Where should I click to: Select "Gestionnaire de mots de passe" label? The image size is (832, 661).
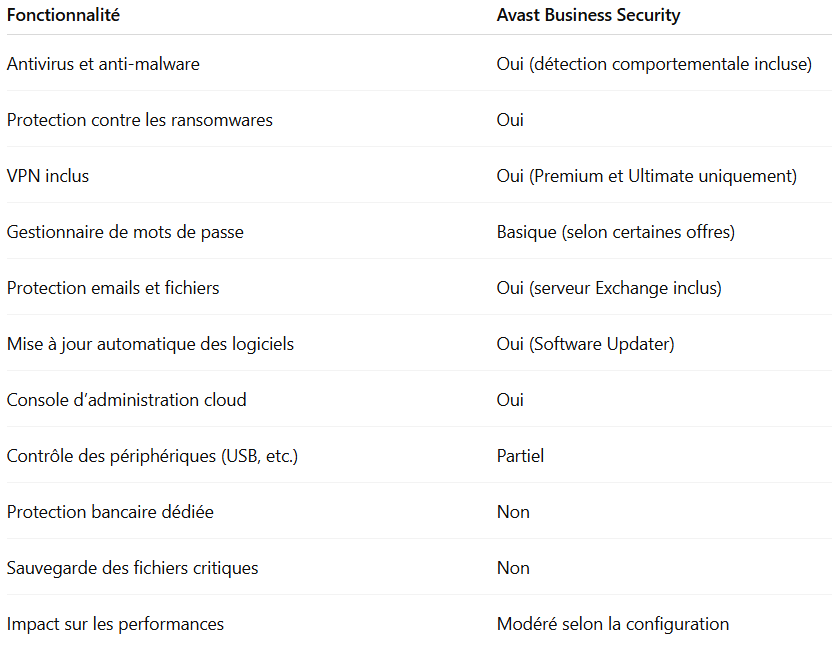click(x=125, y=232)
